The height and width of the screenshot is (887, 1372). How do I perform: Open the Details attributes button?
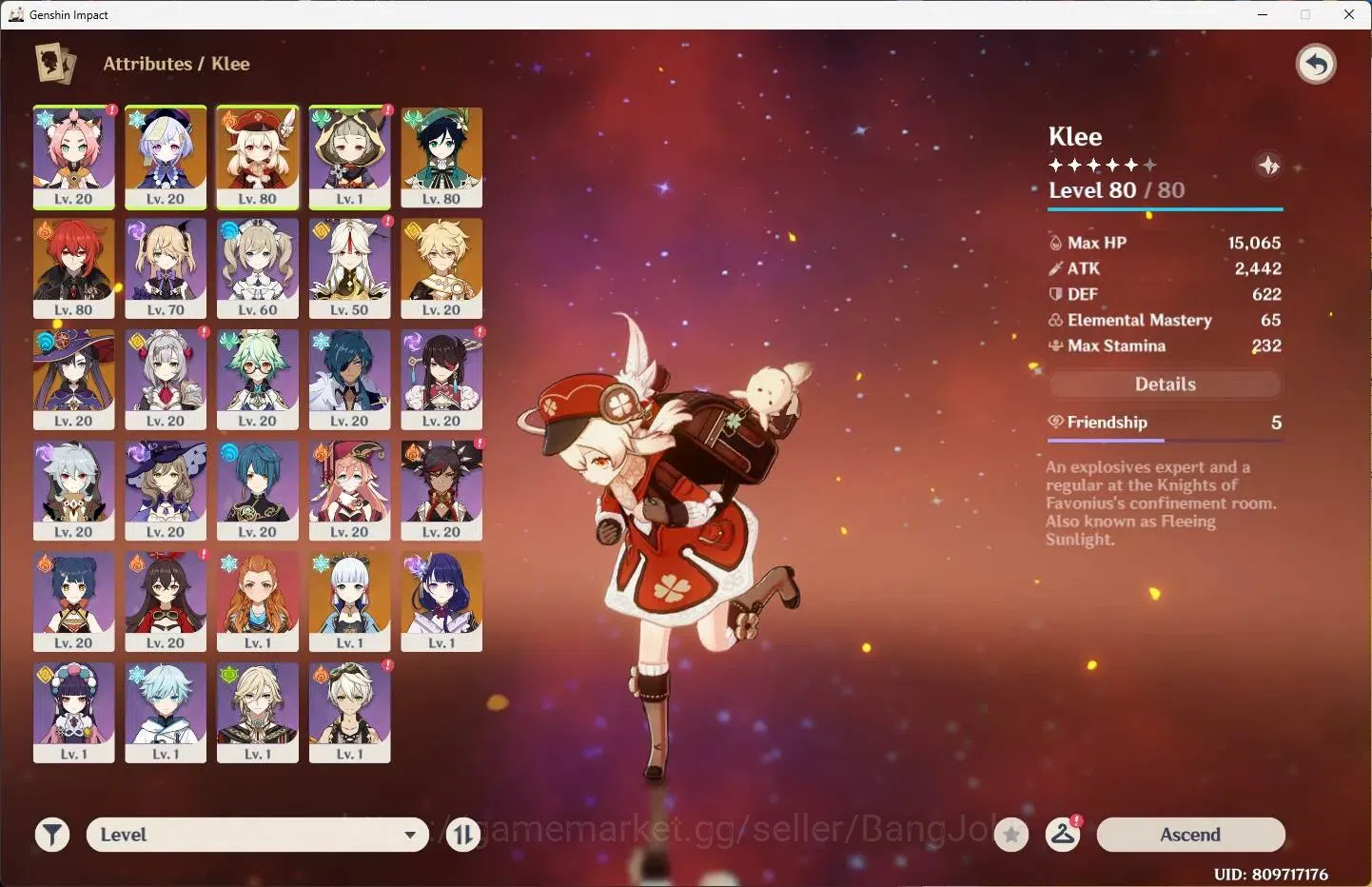[x=1165, y=384]
